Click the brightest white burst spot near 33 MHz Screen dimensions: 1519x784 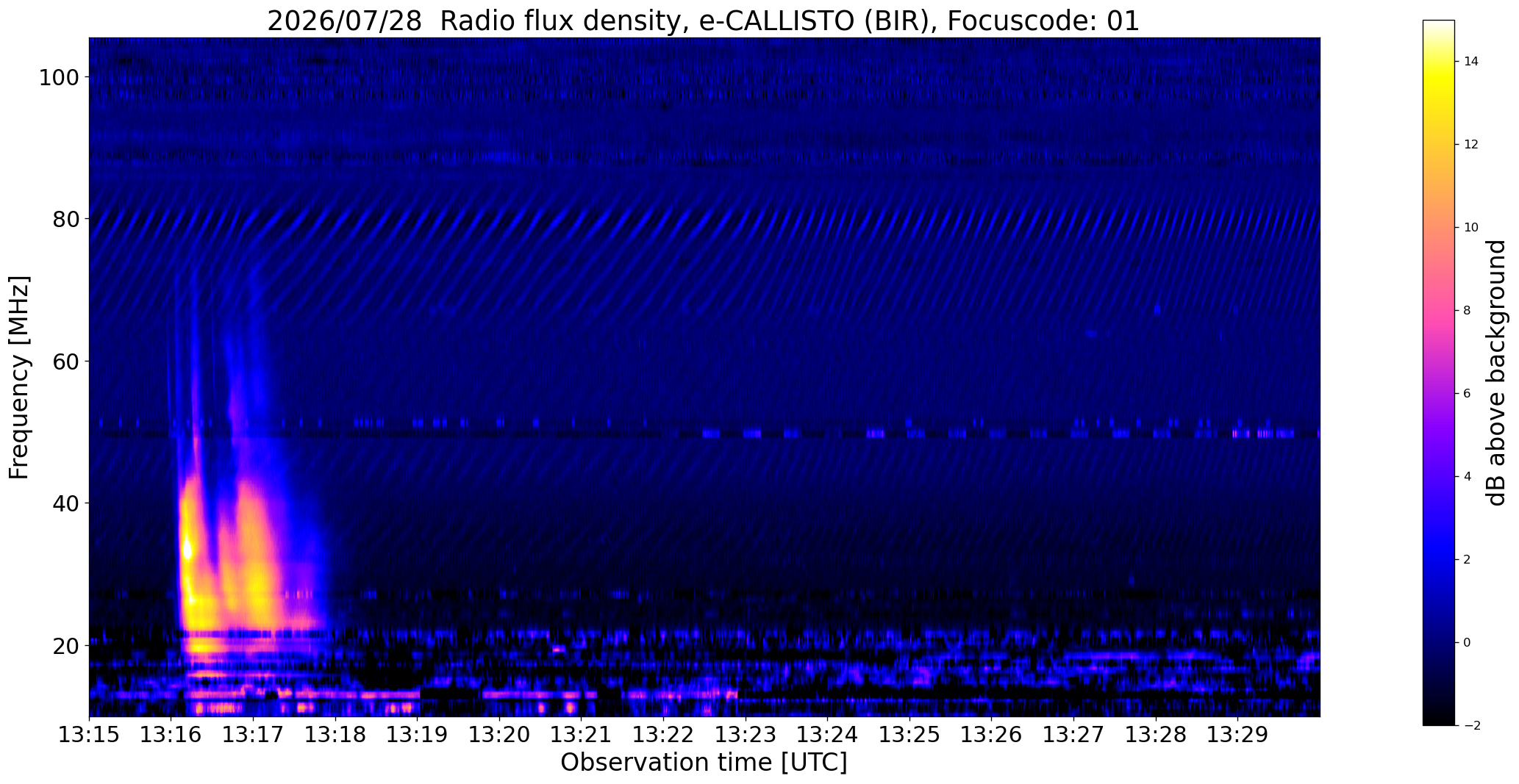click(x=187, y=549)
